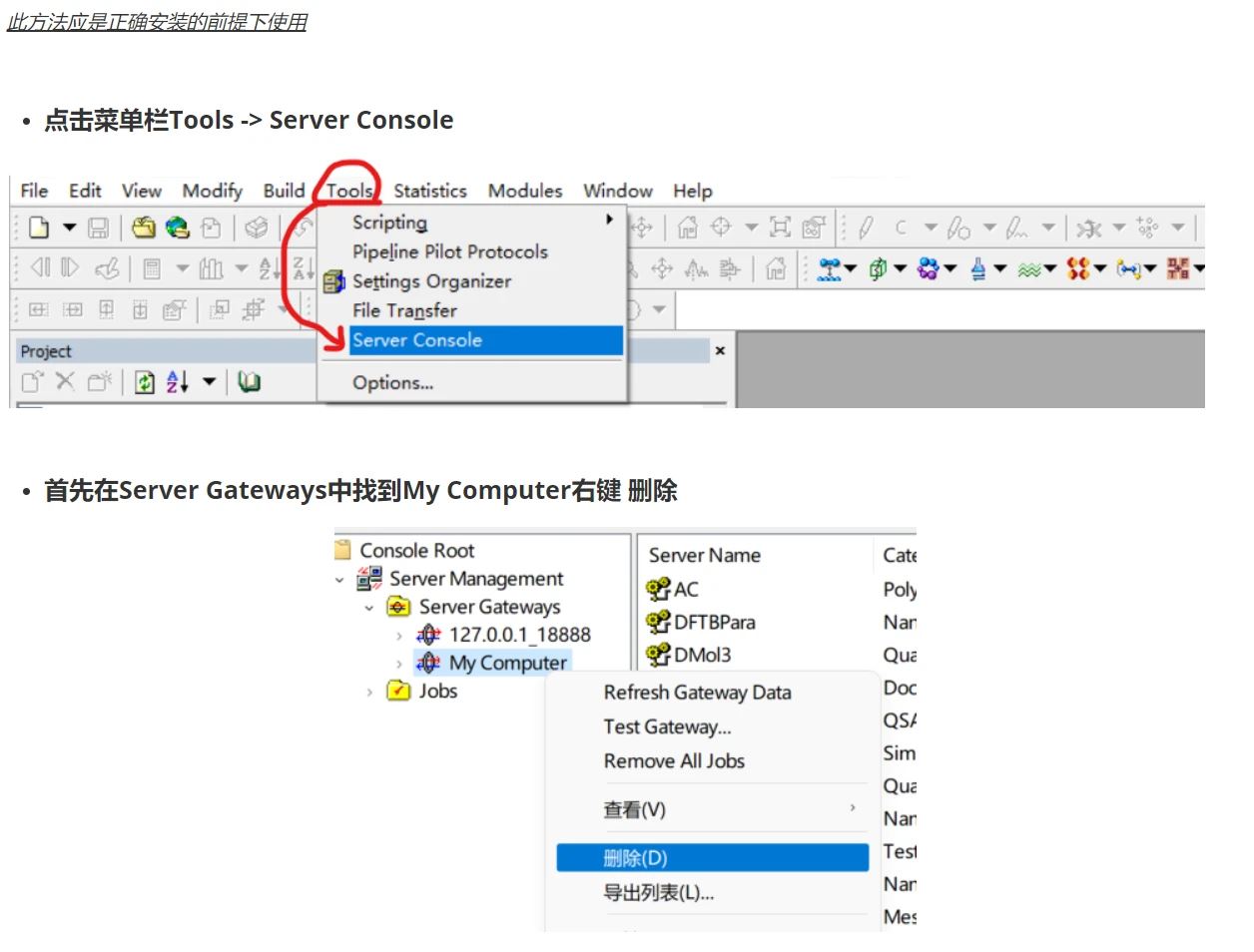Click the Forward navigation toolbar icon

pos(70,267)
